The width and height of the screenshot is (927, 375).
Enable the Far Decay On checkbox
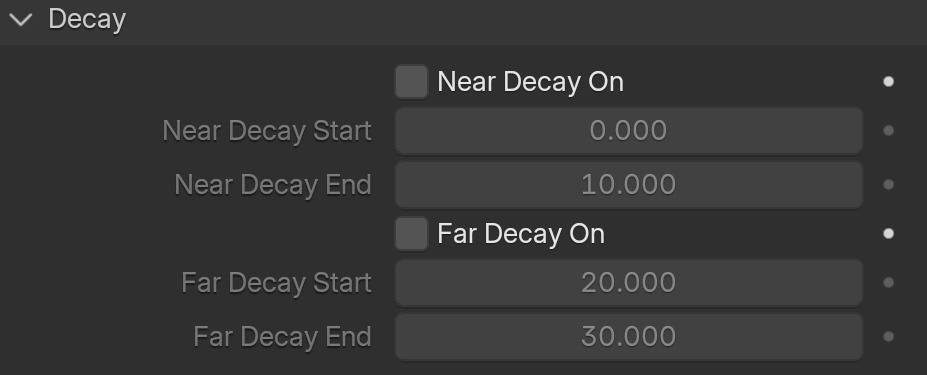(x=411, y=234)
